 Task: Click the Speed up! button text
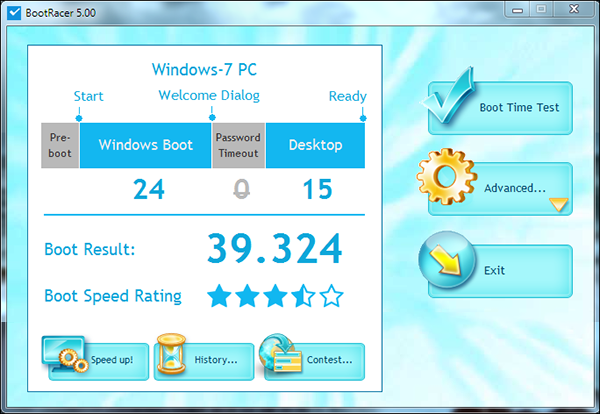pos(112,360)
